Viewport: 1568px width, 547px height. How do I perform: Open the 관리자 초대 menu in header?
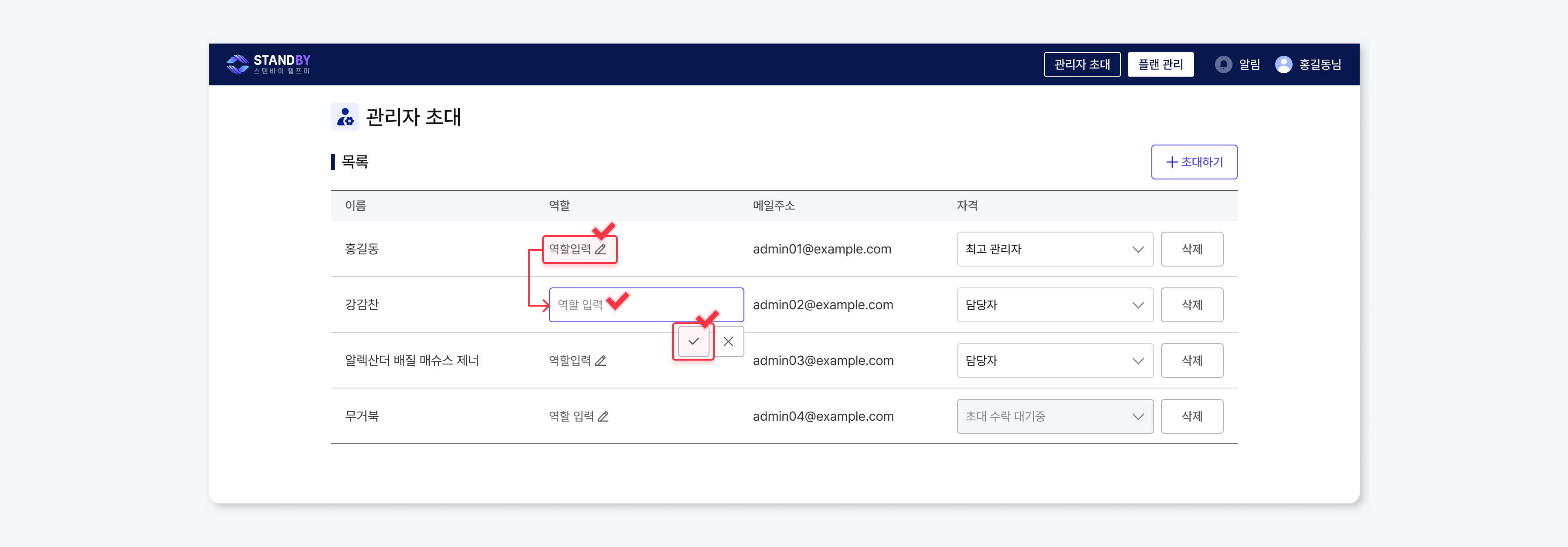[1082, 64]
